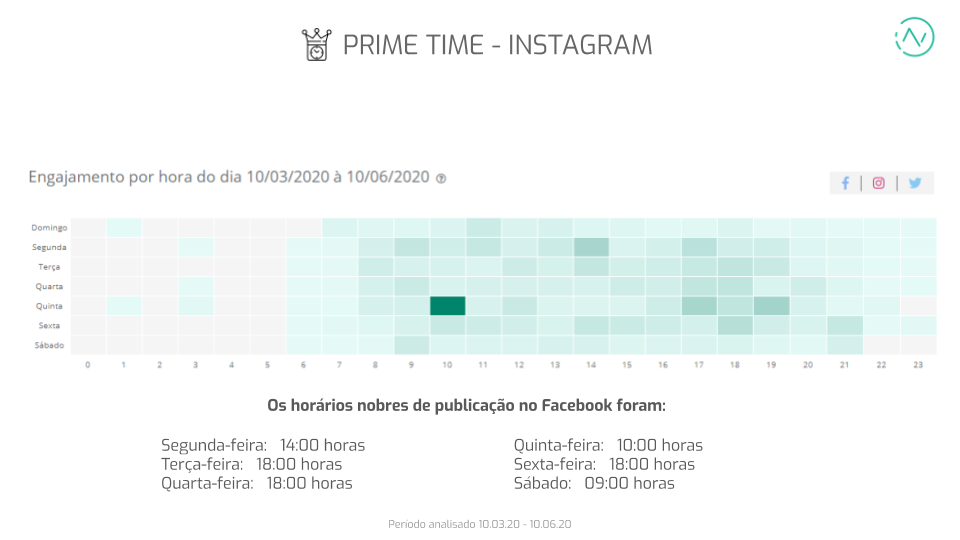This screenshot has height=540, width=960.
Task: Click the Quinta row label
Action: pyautogui.click(x=49, y=306)
